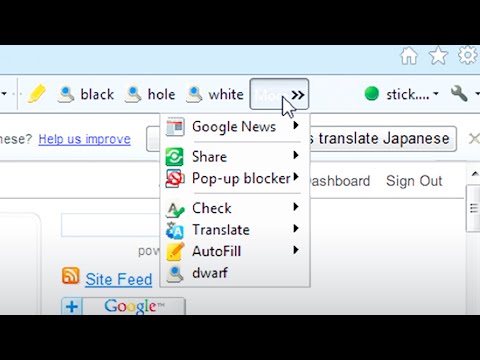Expand the Share submenu arrow
This screenshot has height=360, width=480.
[296, 155]
